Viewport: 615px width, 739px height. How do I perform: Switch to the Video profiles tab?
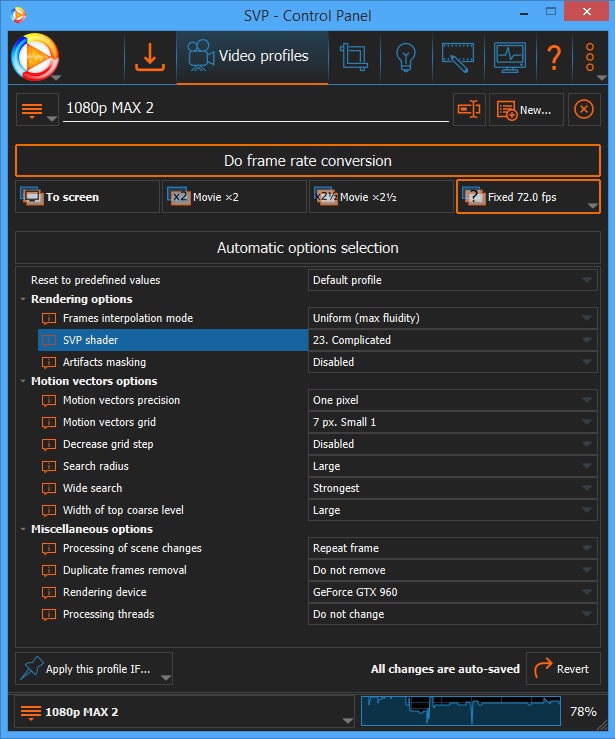[x=252, y=56]
